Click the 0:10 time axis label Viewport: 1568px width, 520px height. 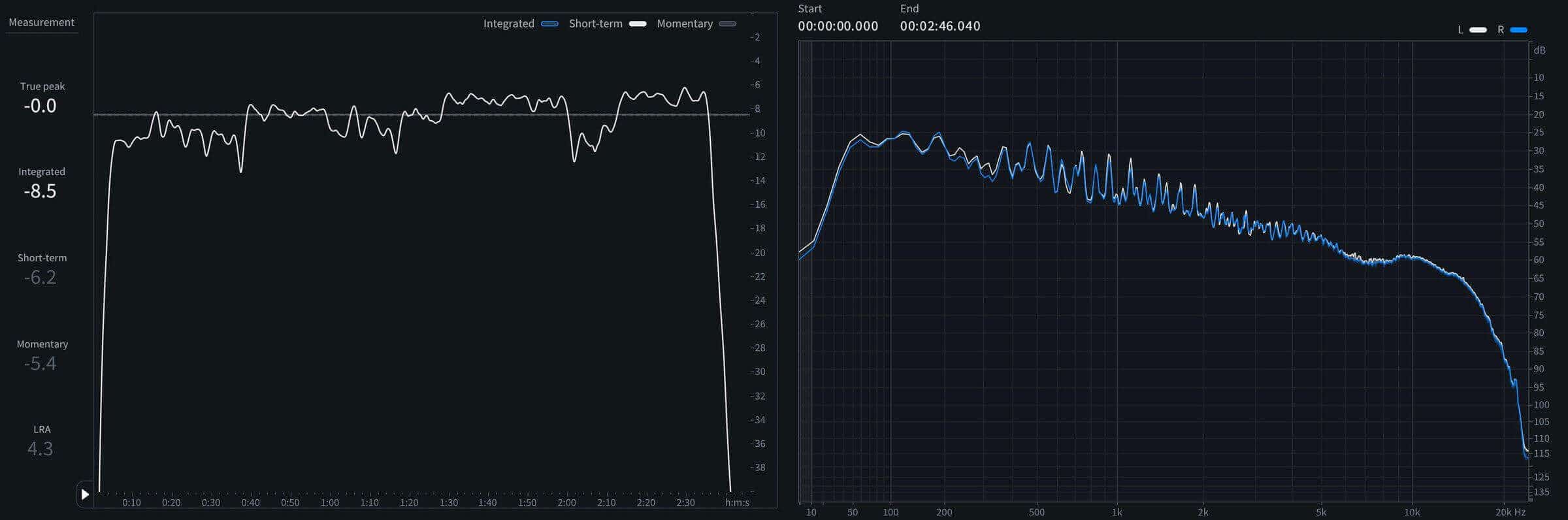(x=131, y=503)
